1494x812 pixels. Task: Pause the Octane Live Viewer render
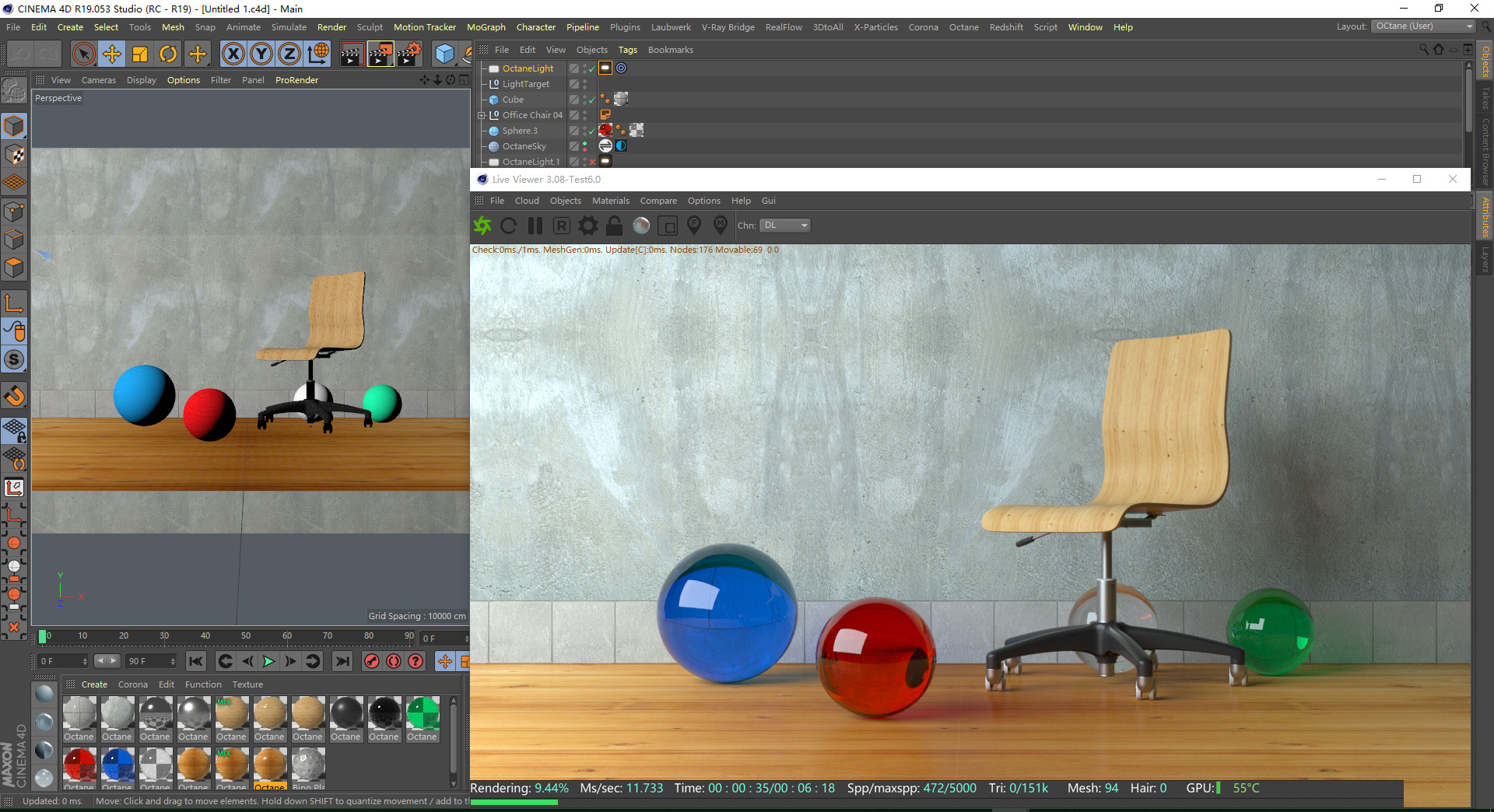coord(535,226)
